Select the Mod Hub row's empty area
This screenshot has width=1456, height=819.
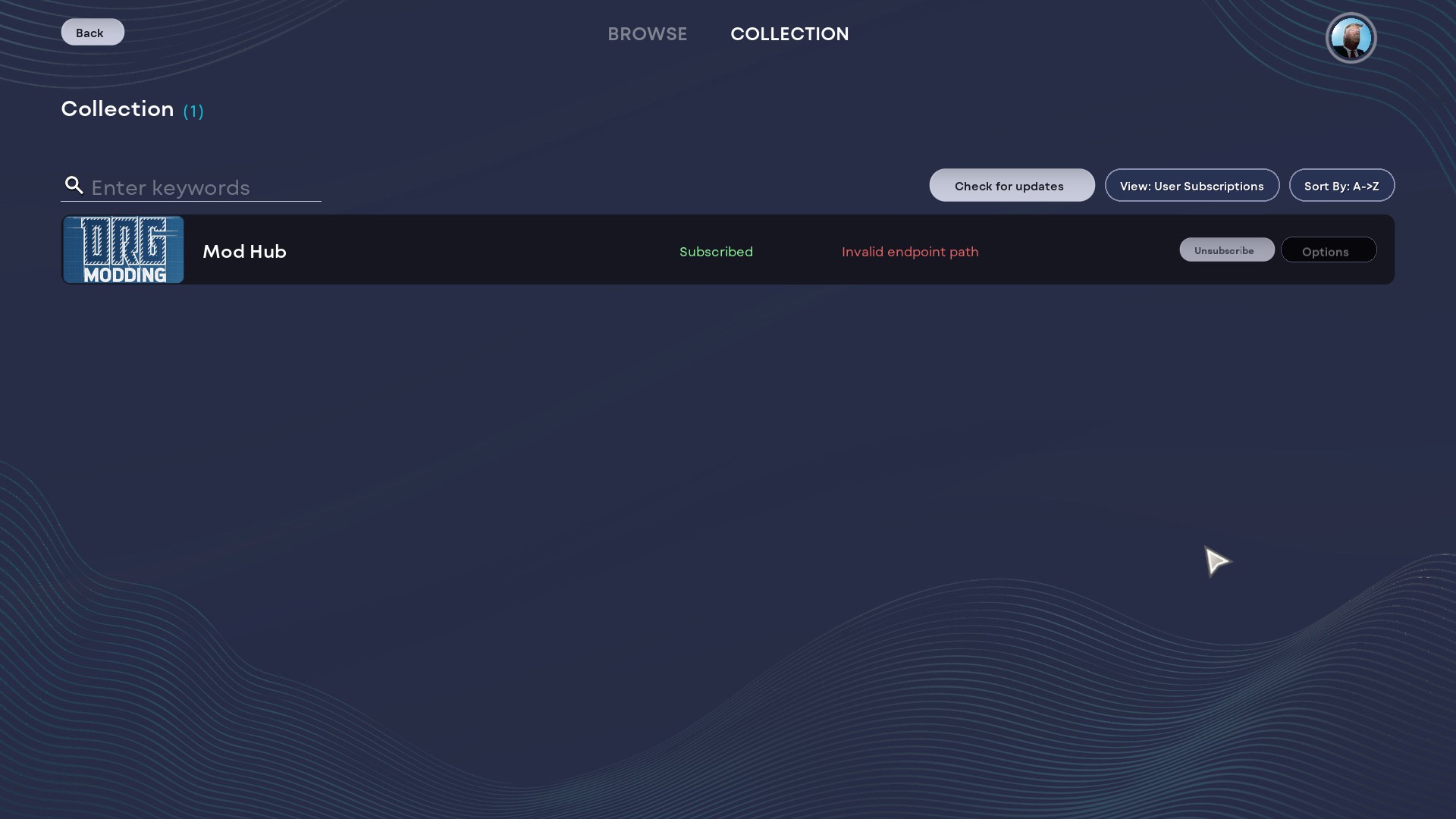[x=470, y=251]
